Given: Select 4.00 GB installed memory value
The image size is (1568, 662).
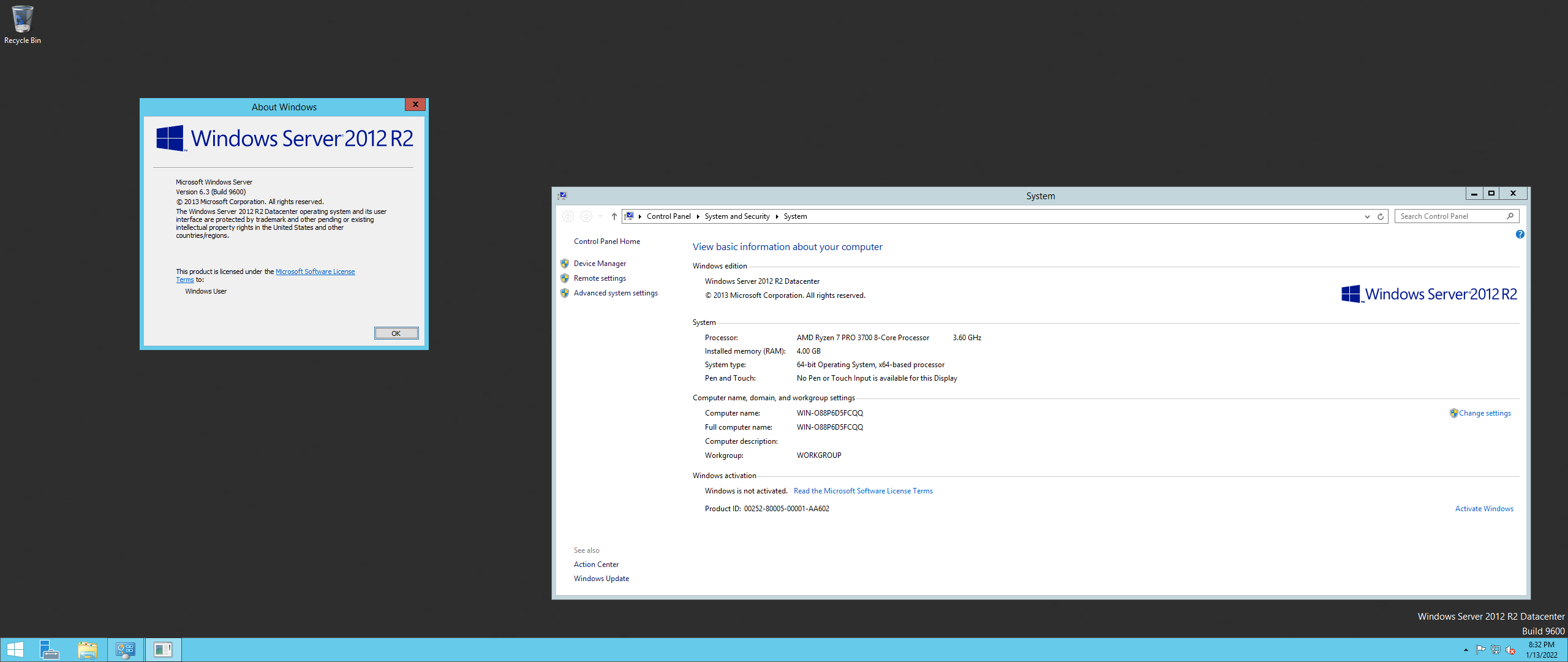Looking at the screenshot, I should coord(809,351).
